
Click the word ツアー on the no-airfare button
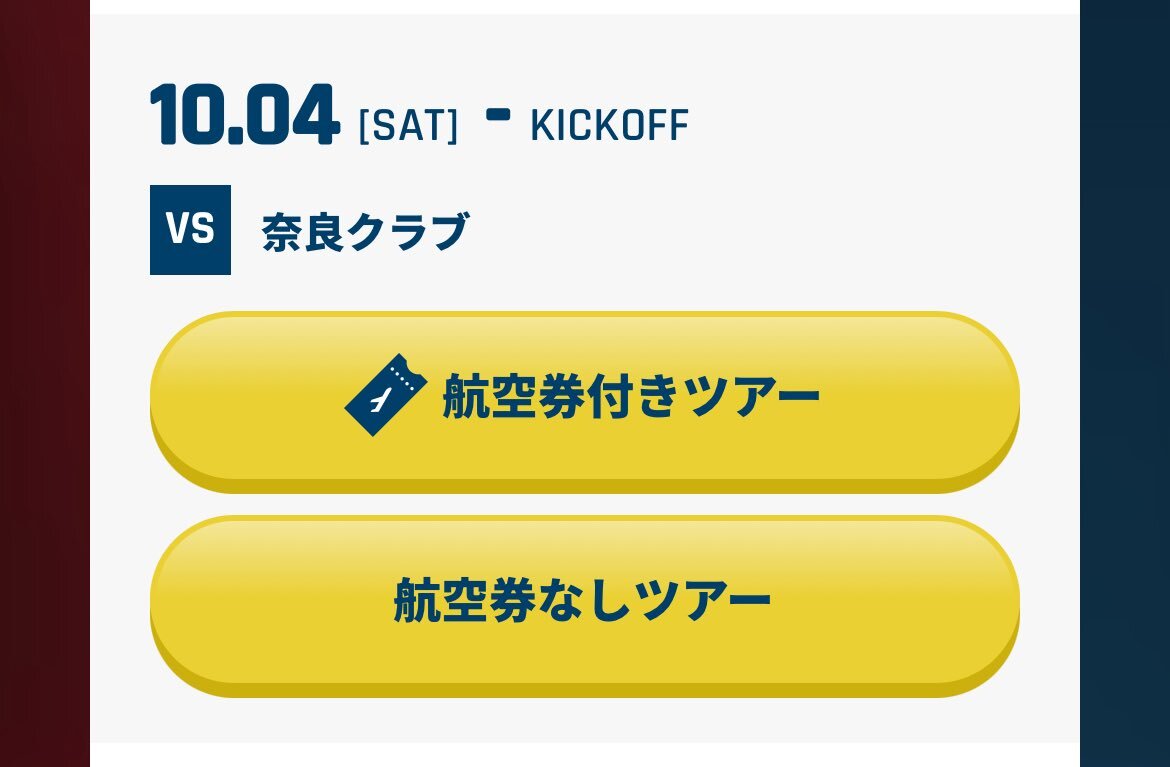(x=704, y=599)
